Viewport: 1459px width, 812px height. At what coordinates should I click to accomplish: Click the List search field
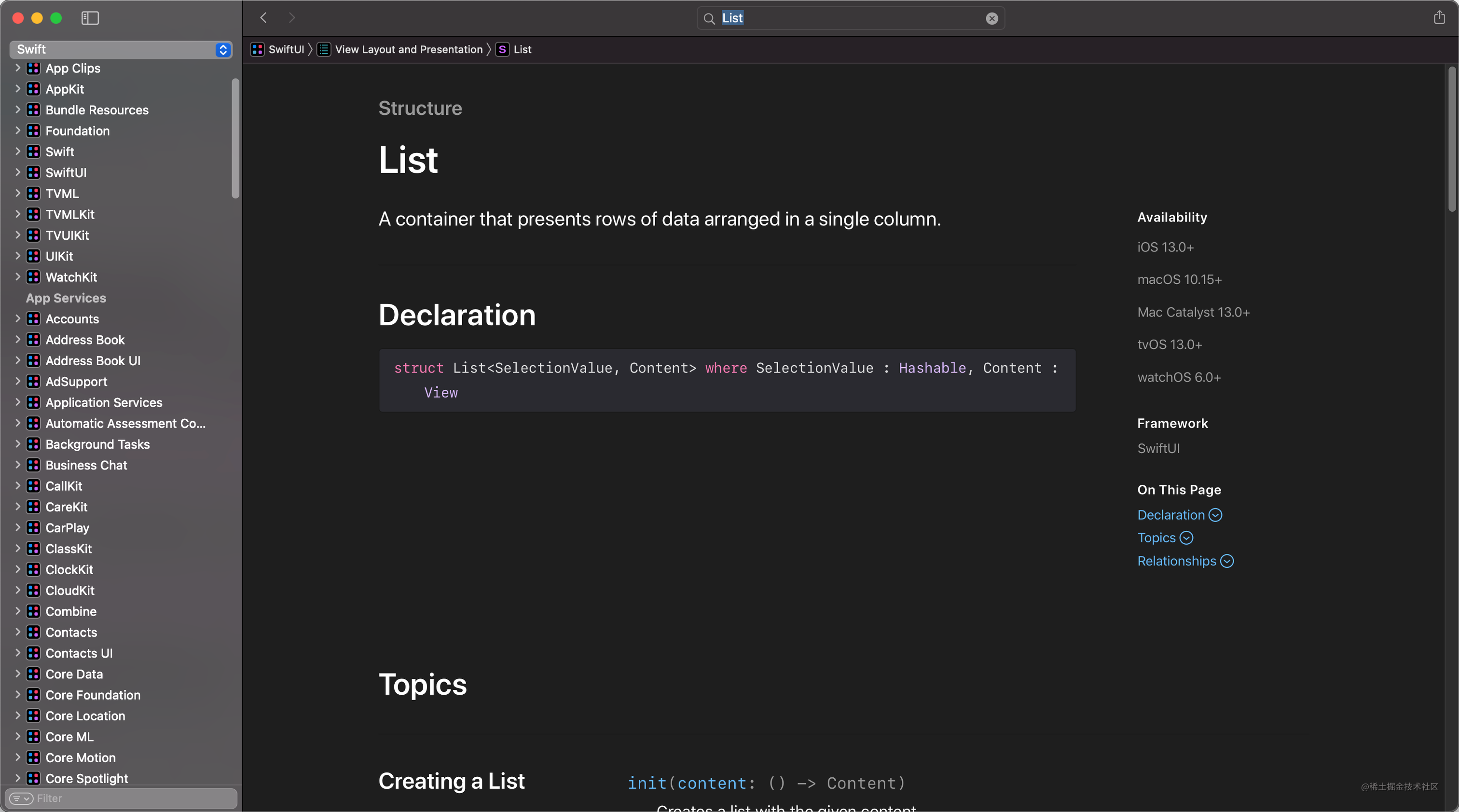(851, 18)
